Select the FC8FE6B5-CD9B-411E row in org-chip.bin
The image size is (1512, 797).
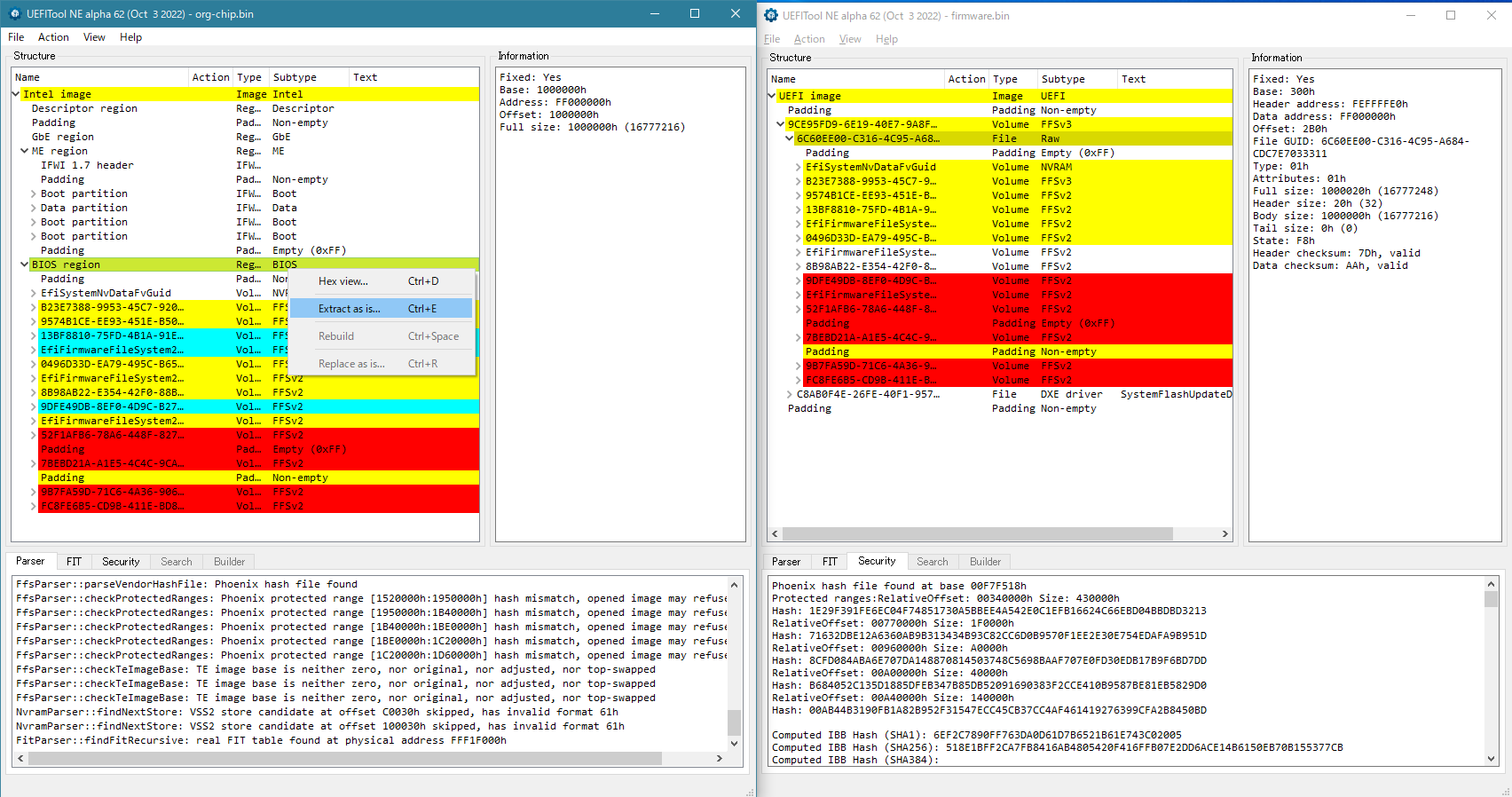coord(246,506)
